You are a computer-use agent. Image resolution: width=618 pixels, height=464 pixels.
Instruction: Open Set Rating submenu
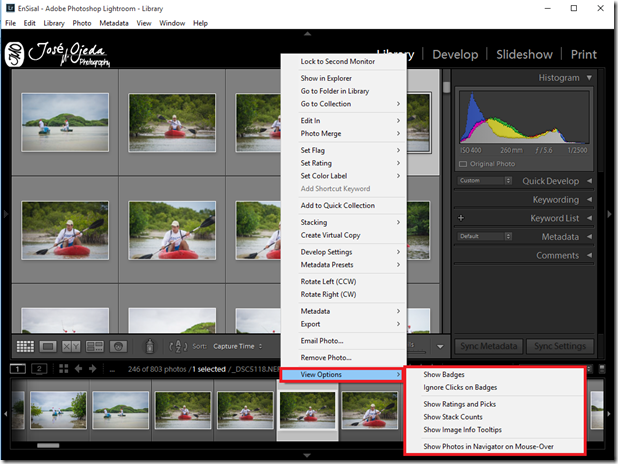[x=344, y=163]
